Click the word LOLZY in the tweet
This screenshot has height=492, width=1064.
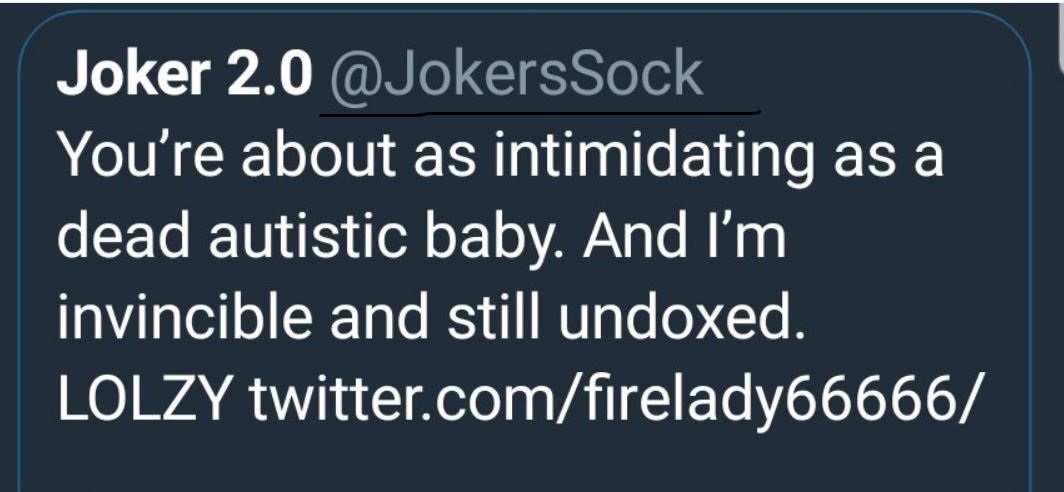147,401
